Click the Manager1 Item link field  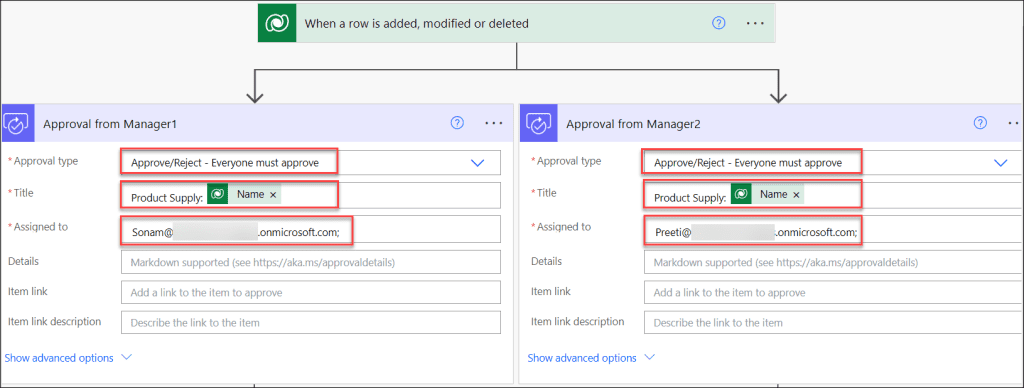pos(311,292)
